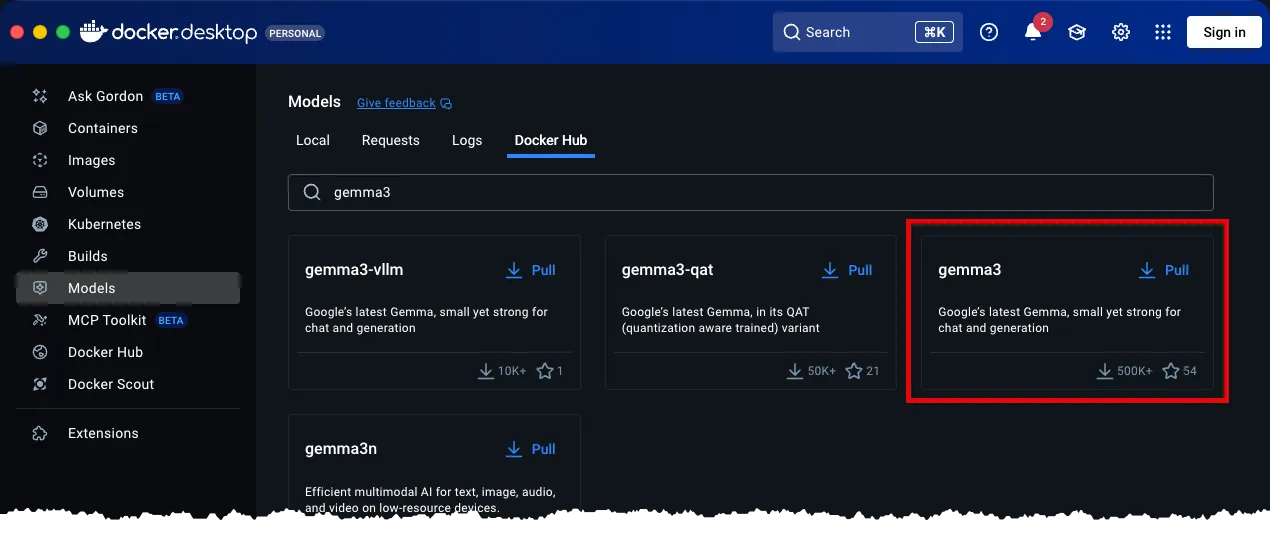Viewport: 1270px width, 544px height.
Task: Click the MCP Toolkit icon
Action: click(40, 320)
